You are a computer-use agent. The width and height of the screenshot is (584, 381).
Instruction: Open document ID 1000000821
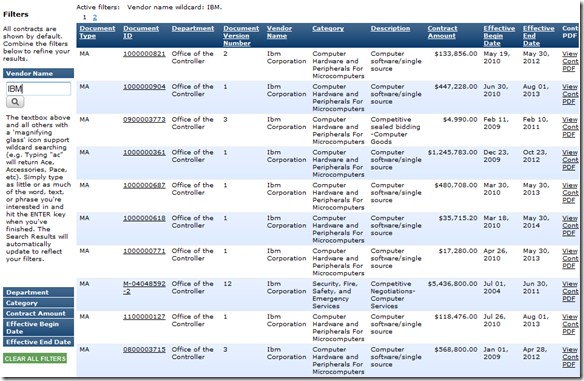144,54
